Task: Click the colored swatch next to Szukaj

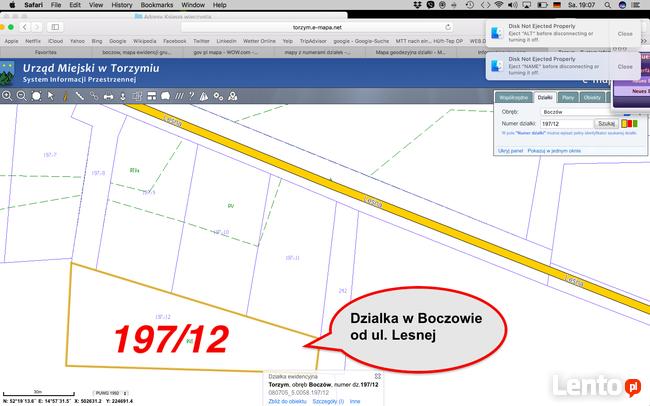Action: [626, 126]
